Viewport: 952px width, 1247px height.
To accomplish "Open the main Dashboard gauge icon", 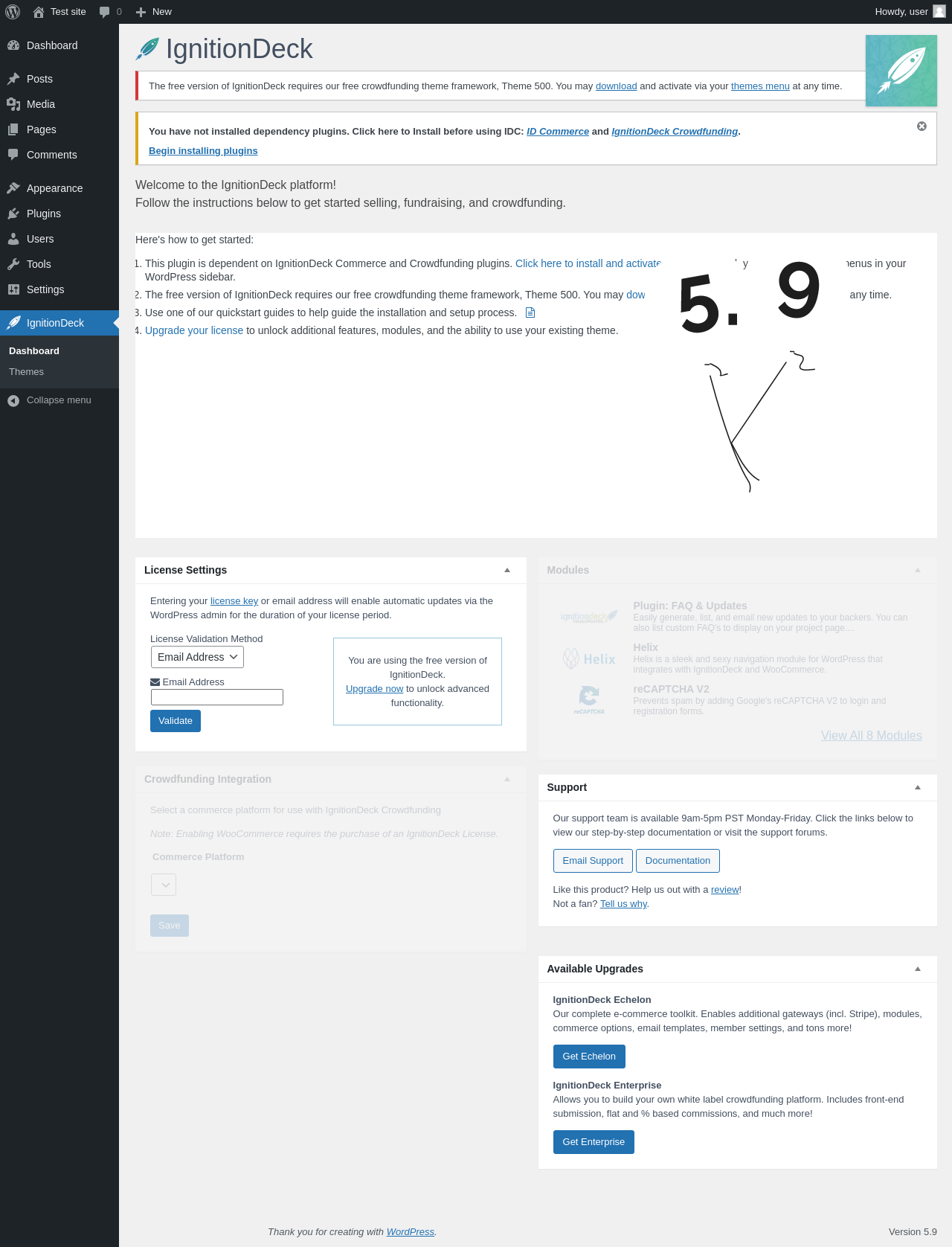I will (x=13, y=45).
